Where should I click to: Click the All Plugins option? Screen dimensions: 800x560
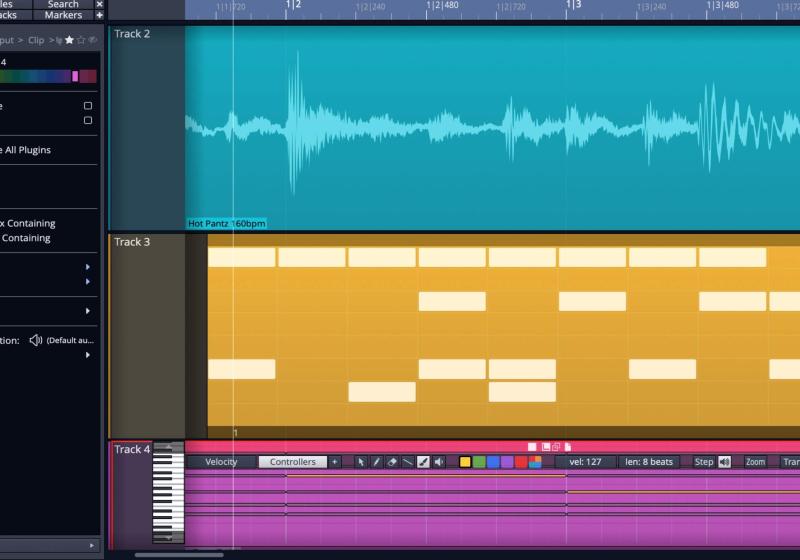pos(28,150)
